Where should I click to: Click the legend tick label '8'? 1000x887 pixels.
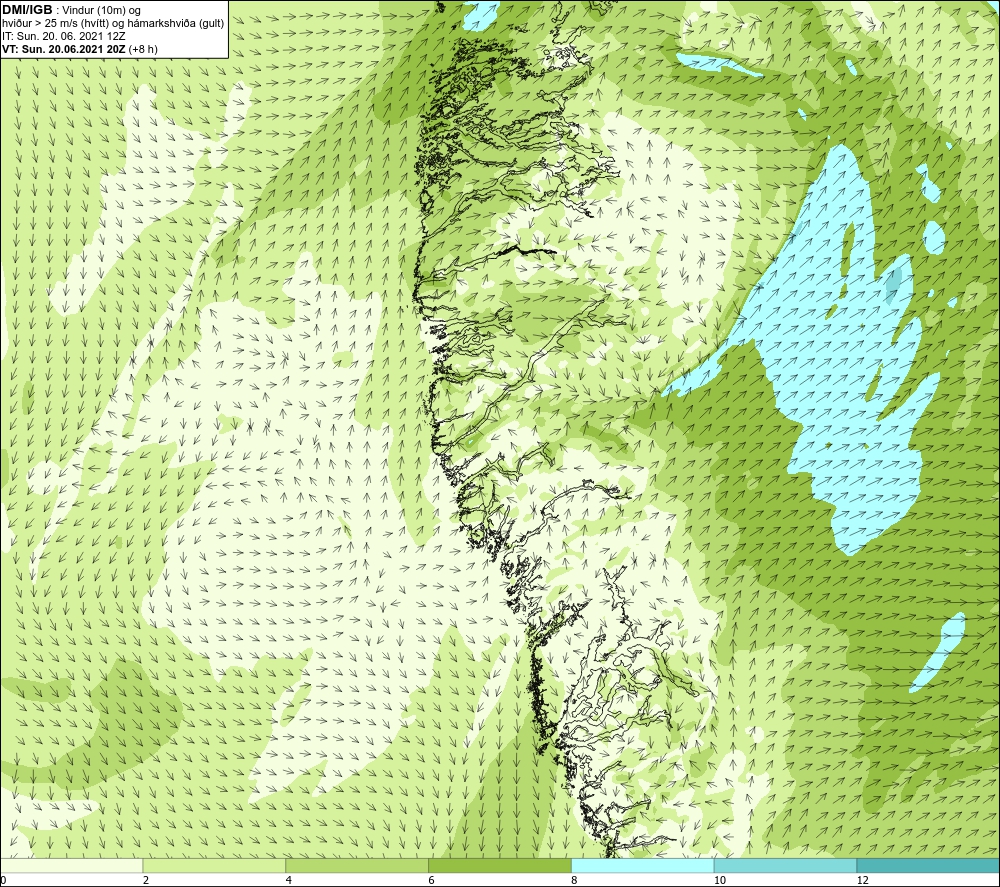pos(574,881)
